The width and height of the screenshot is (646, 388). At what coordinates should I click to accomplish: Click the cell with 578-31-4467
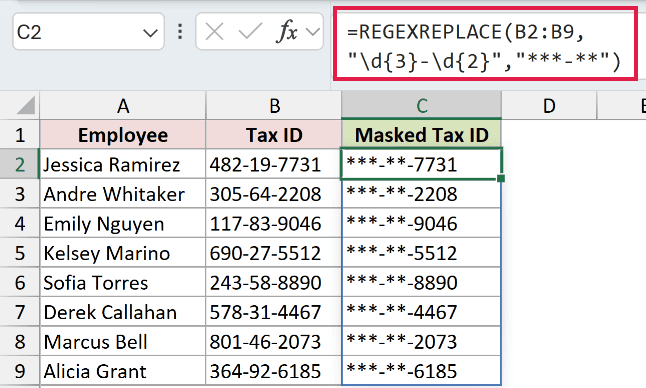pos(274,312)
